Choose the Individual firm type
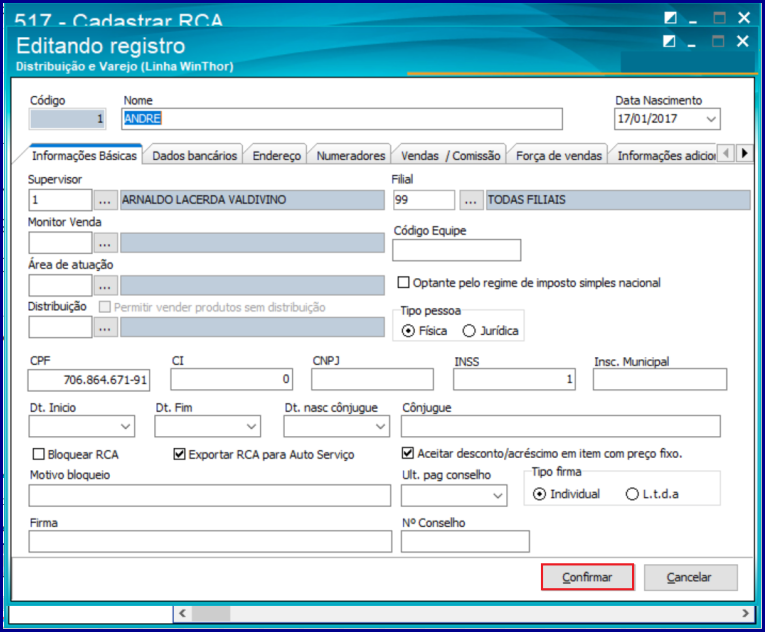This screenshot has height=632, width=765. click(x=539, y=494)
